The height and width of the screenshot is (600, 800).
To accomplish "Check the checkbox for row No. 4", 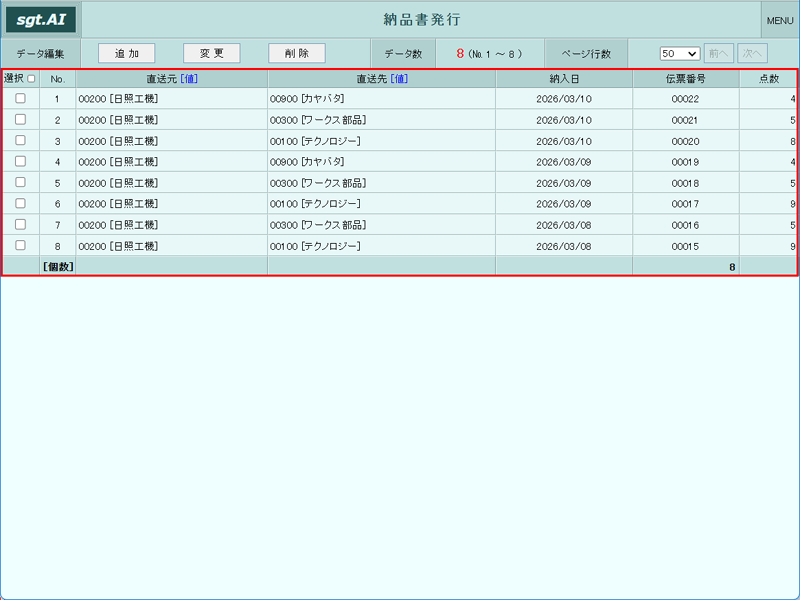I will [x=20, y=161].
